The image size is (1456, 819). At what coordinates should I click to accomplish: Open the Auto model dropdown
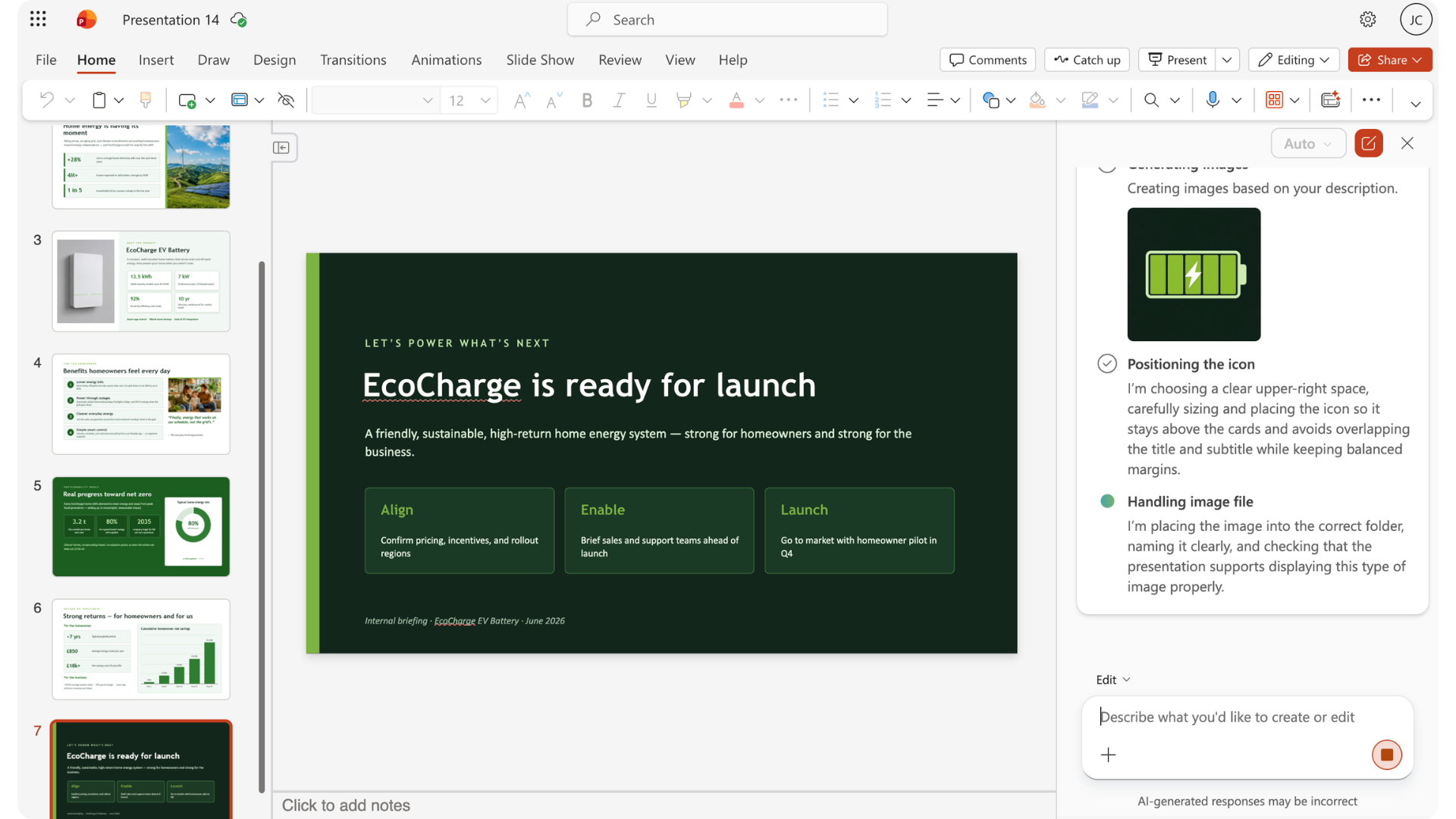point(1308,143)
